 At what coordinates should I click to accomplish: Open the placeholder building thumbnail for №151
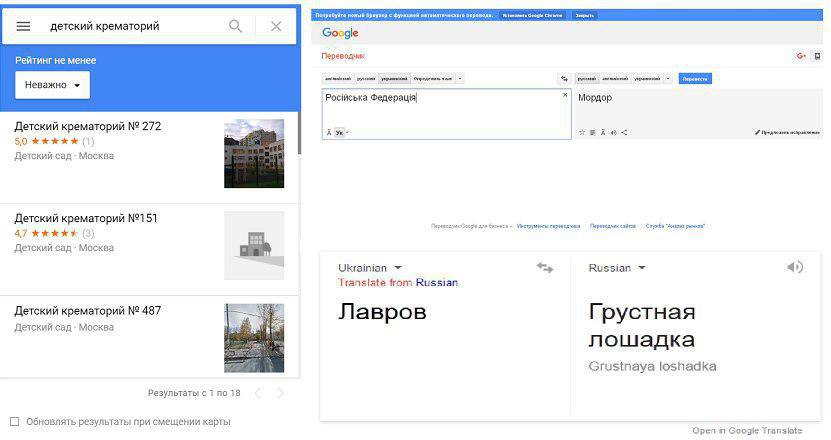pyautogui.click(x=254, y=245)
